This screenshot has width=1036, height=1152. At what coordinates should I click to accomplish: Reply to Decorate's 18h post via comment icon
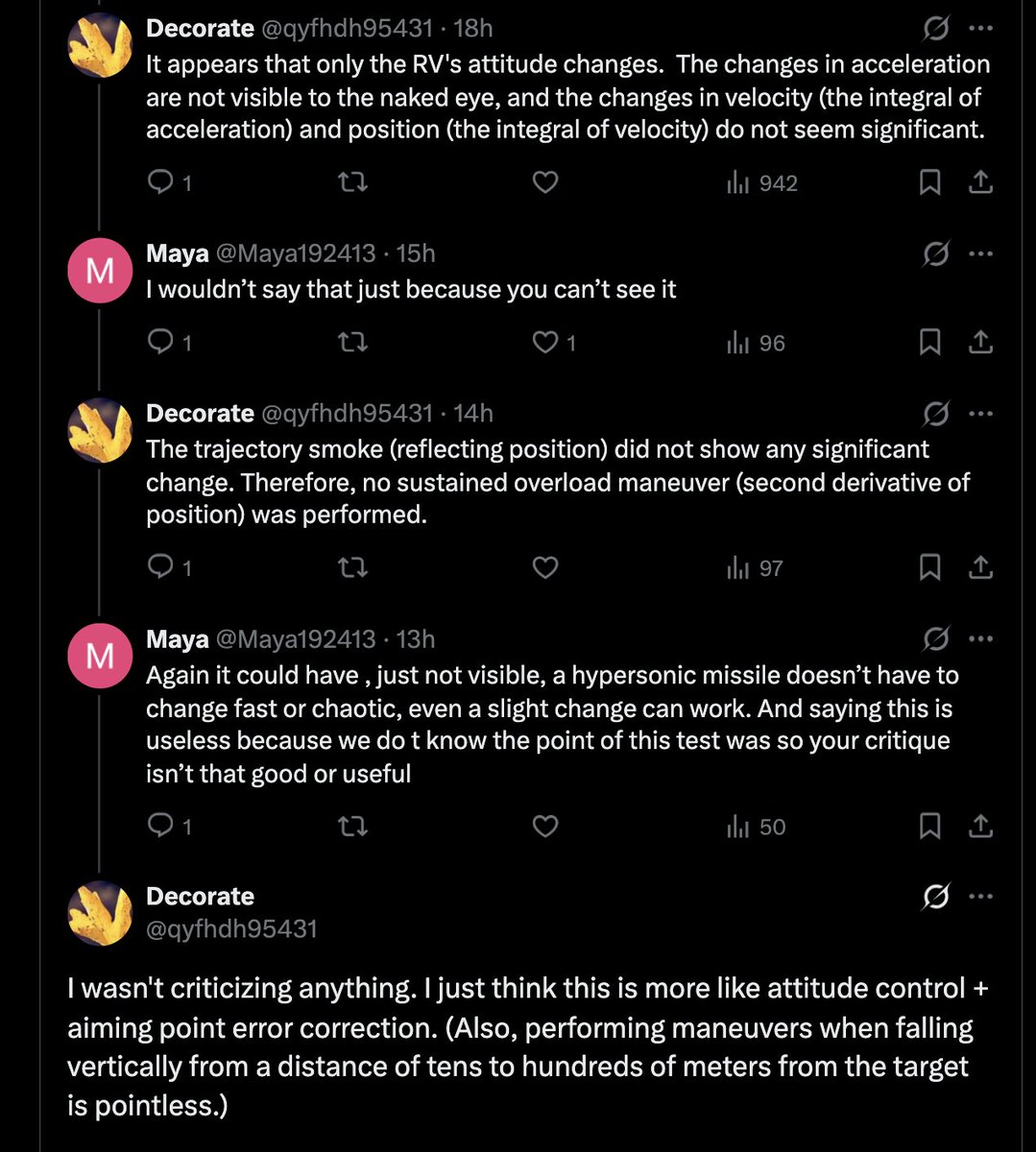click(x=159, y=181)
